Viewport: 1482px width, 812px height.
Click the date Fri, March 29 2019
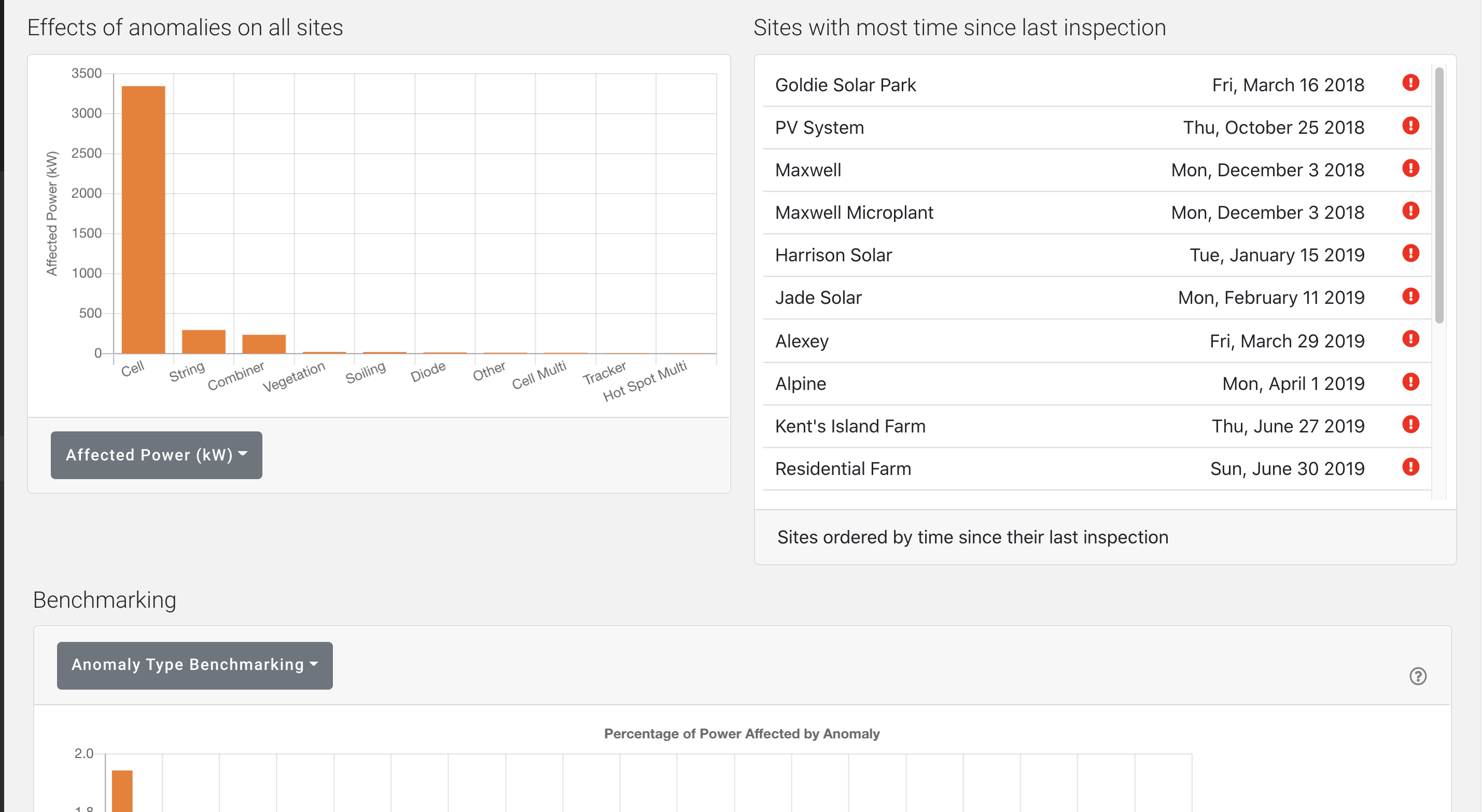click(x=1287, y=341)
